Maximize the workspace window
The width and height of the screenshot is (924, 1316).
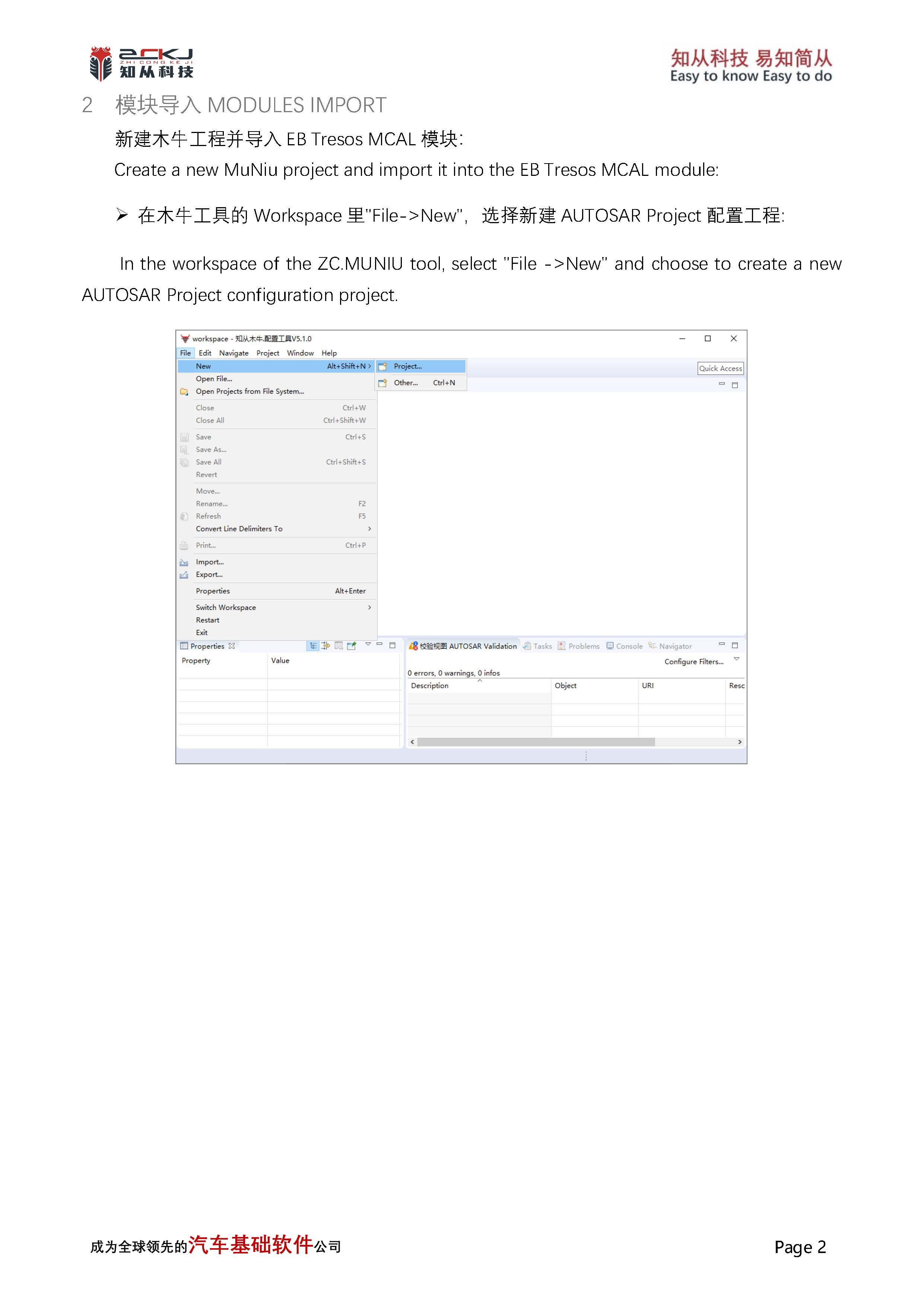(708, 339)
